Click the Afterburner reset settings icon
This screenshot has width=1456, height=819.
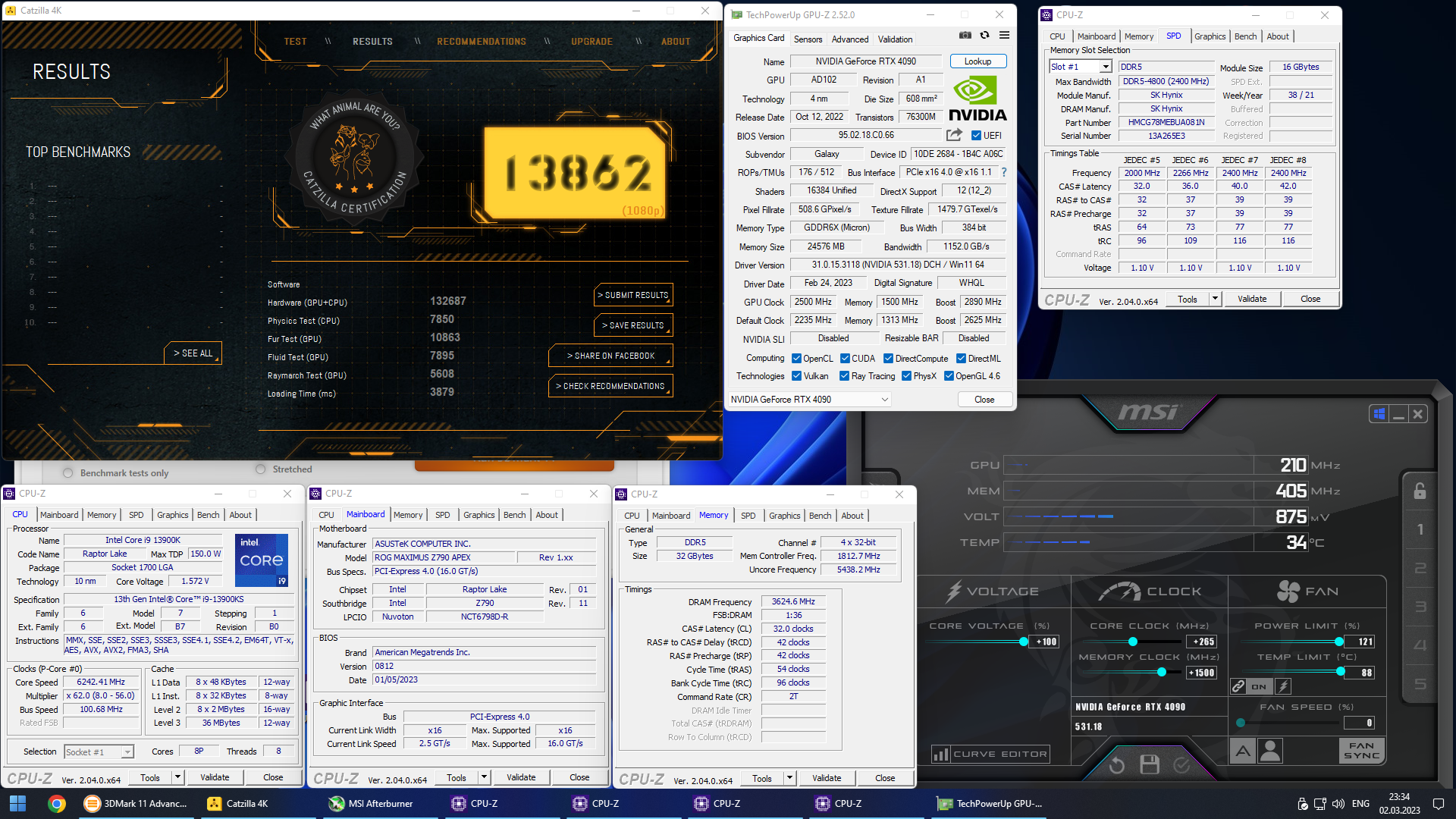click(1116, 764)
